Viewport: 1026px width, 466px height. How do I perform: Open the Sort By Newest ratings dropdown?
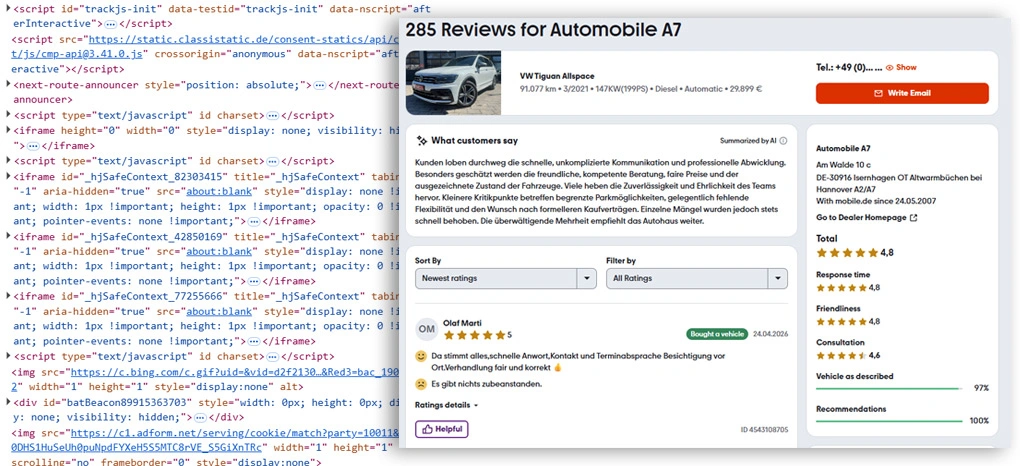pos(505,279)
